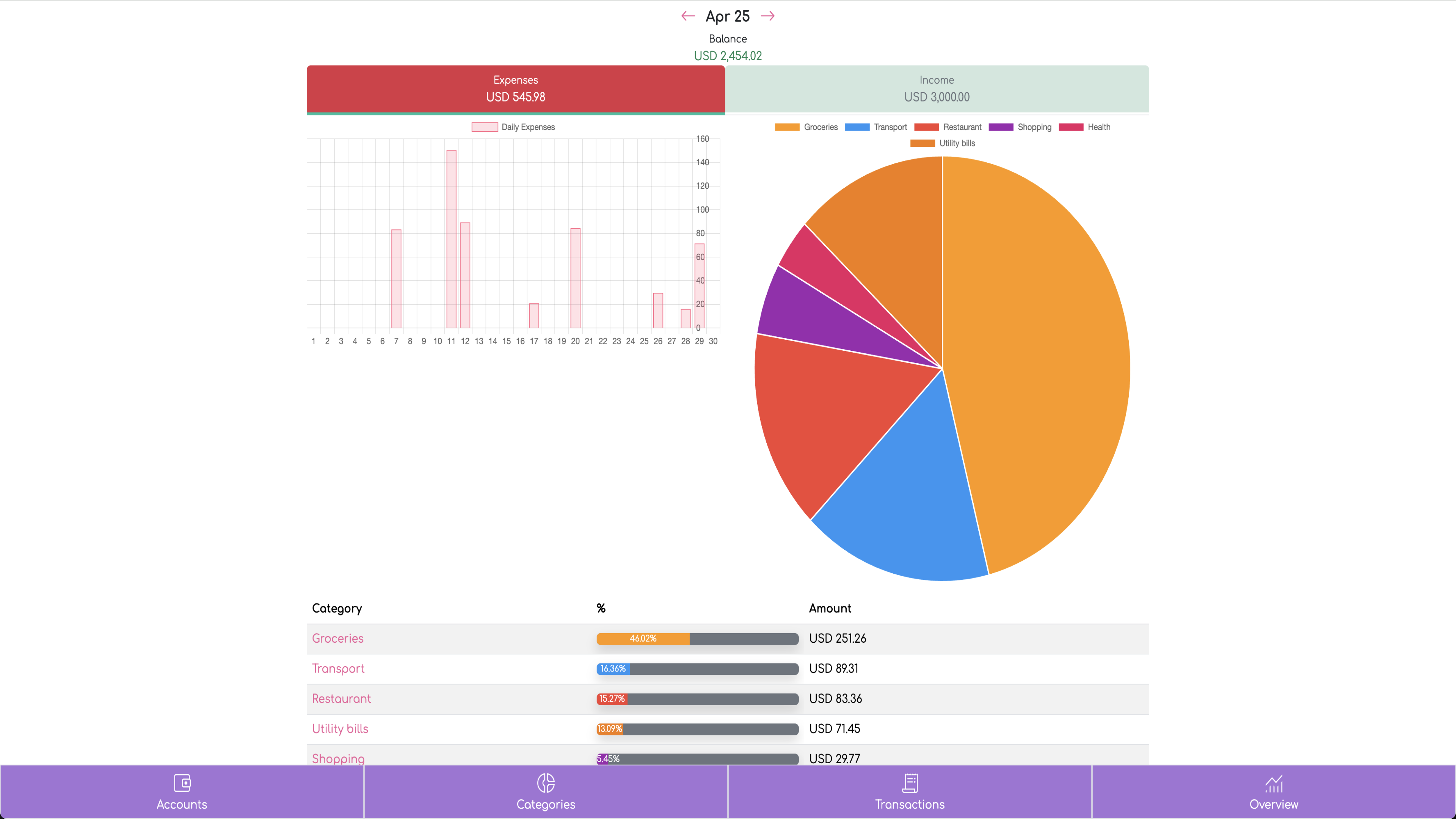Click the Amount column header
1456x819 pixels.
(830, 608)
